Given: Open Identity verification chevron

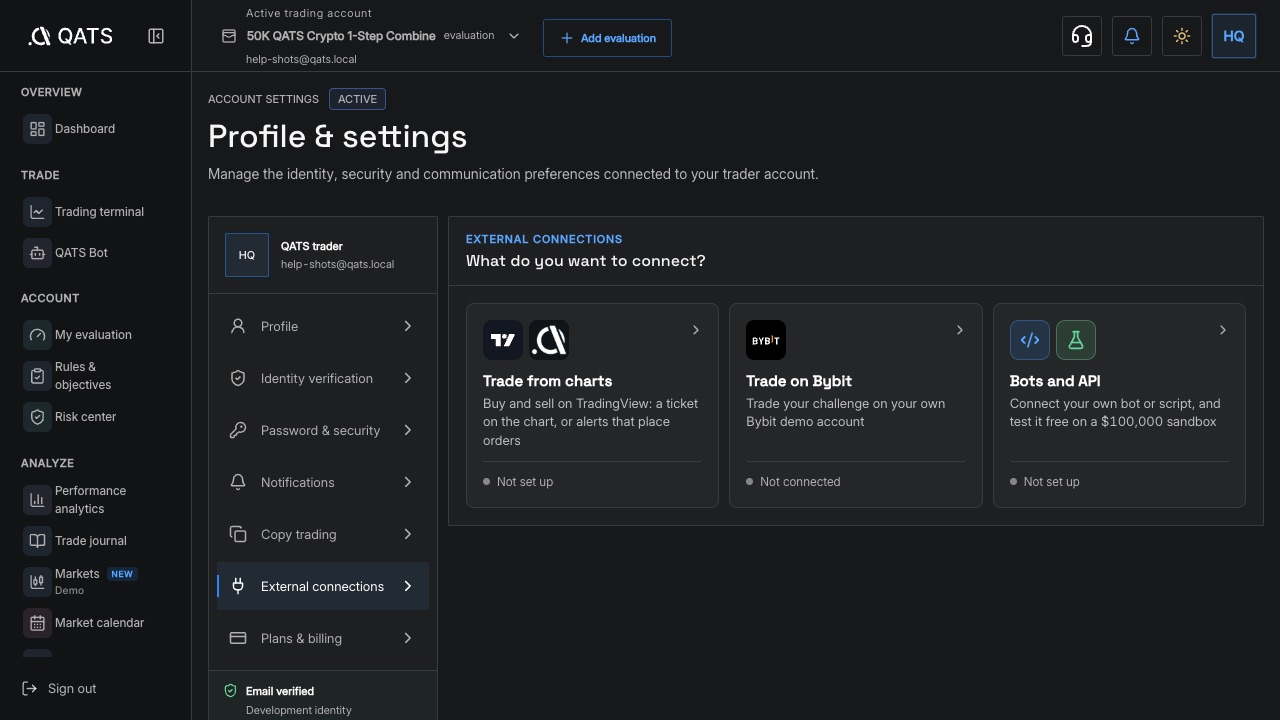Looking at the screenshot, I should tap(408, 378).
